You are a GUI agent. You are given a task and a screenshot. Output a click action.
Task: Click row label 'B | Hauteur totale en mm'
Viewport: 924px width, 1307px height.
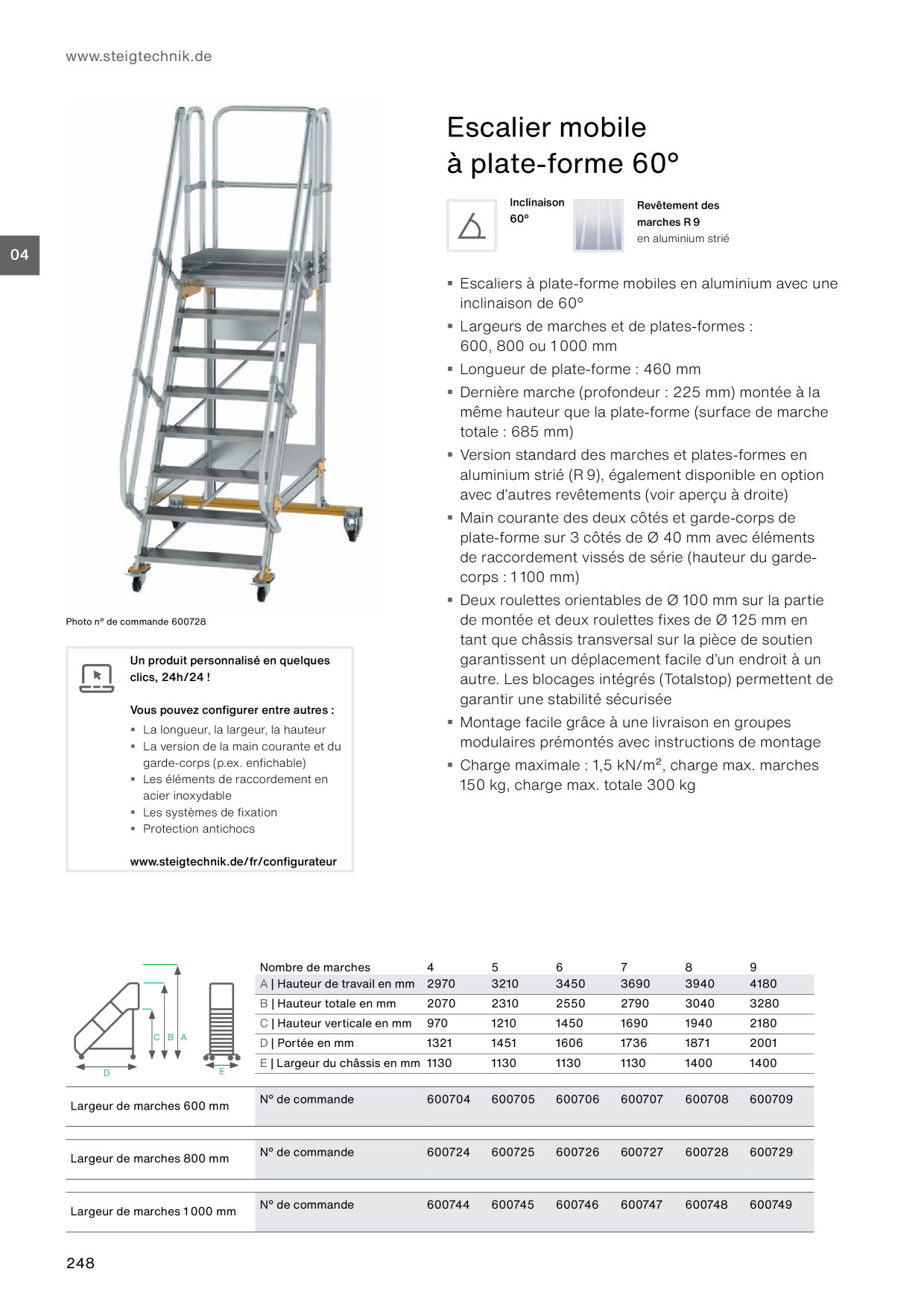[x=328, y=1004]
